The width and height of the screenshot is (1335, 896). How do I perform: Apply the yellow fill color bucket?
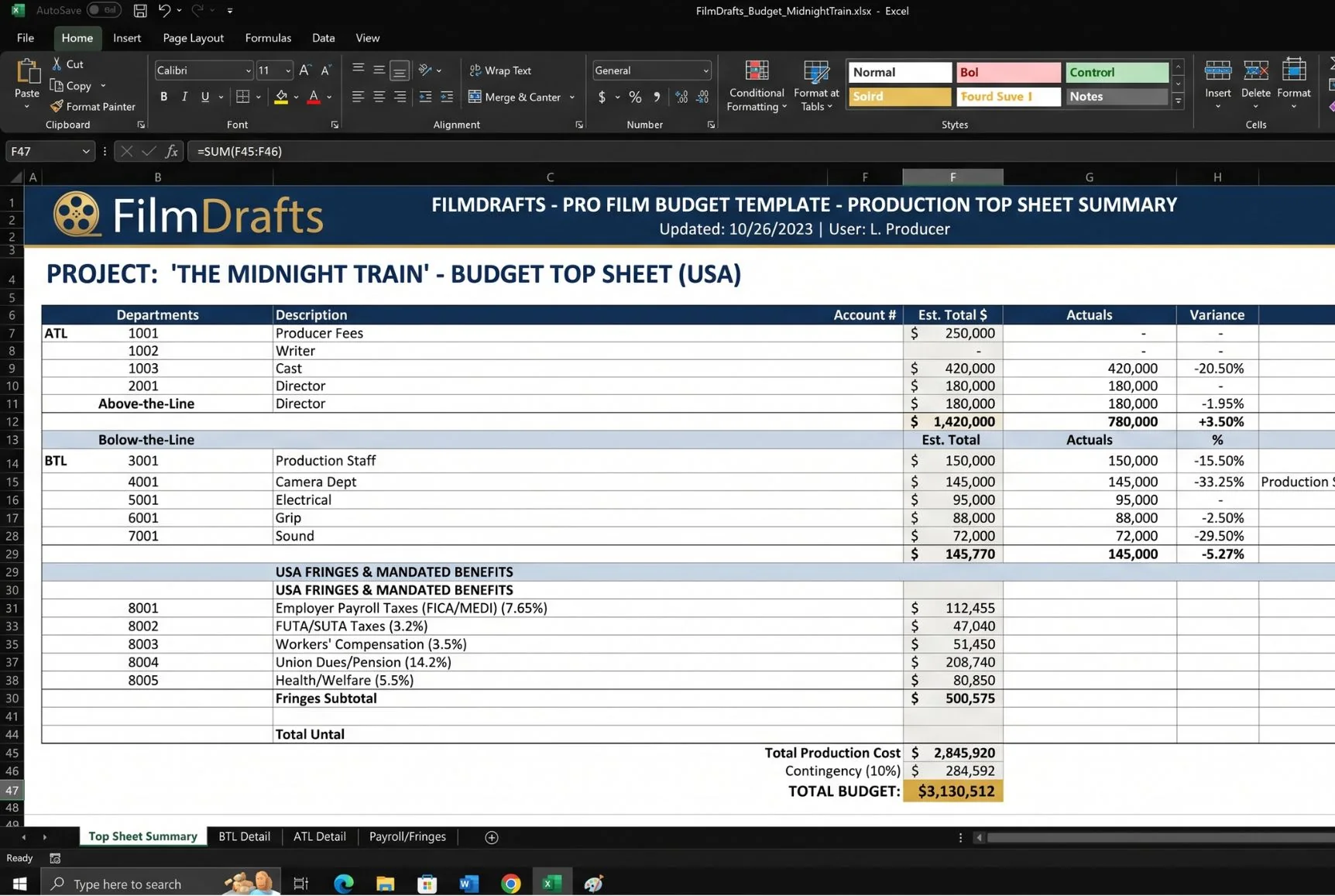281,97
